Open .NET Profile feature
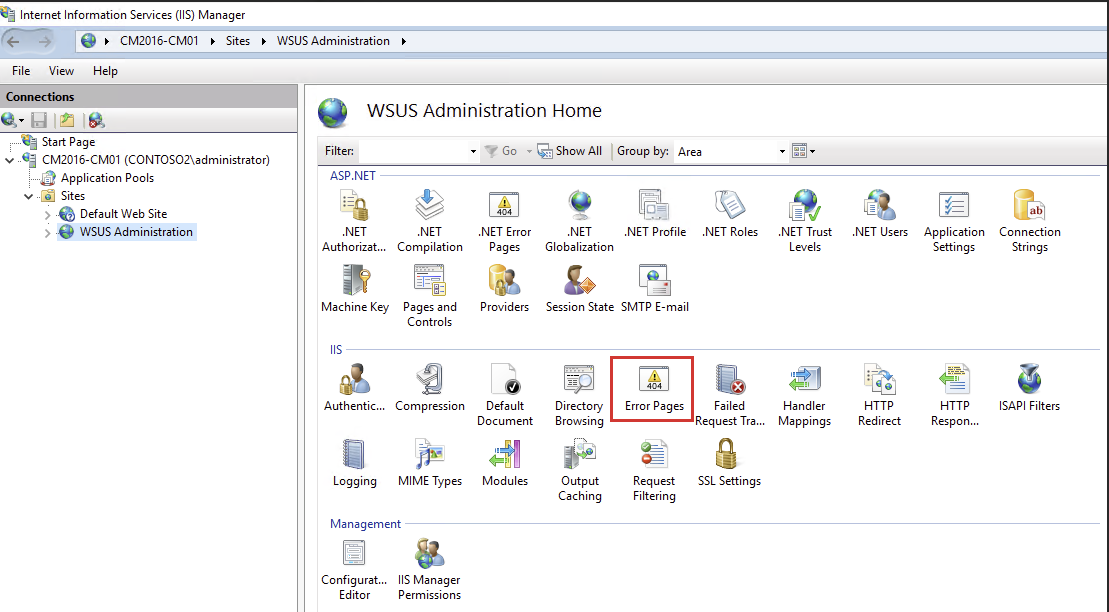 pos(654,214)
